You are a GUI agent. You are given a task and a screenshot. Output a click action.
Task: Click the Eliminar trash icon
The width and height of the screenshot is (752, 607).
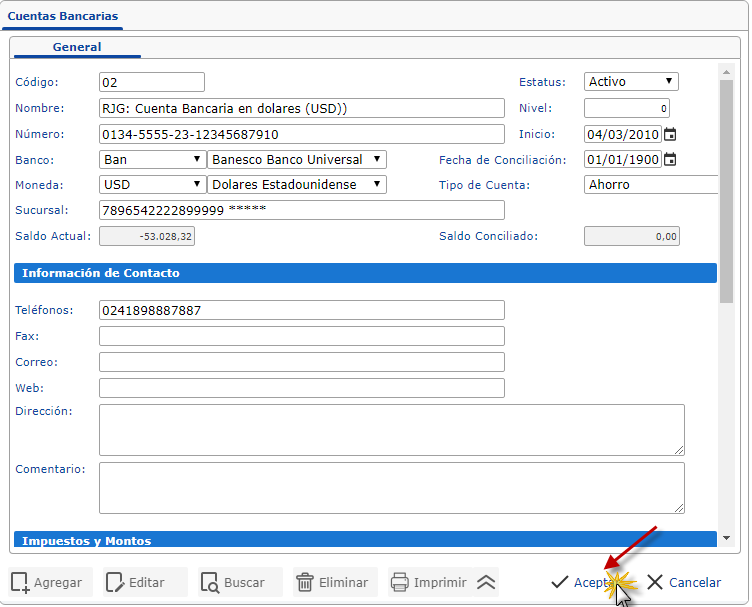tap(304, 582)
